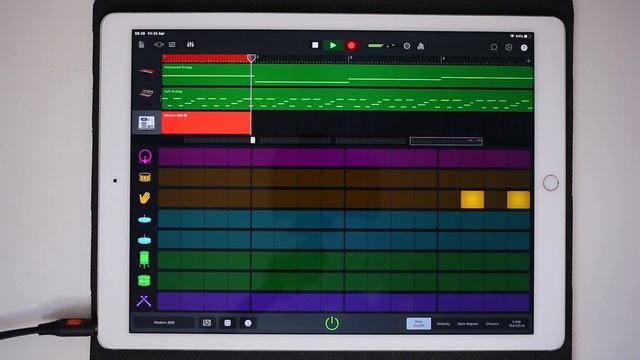The height and width of the screenshot is (360, 640).
Task: Tap the hand clap row icon
Action: coord(144,198)
